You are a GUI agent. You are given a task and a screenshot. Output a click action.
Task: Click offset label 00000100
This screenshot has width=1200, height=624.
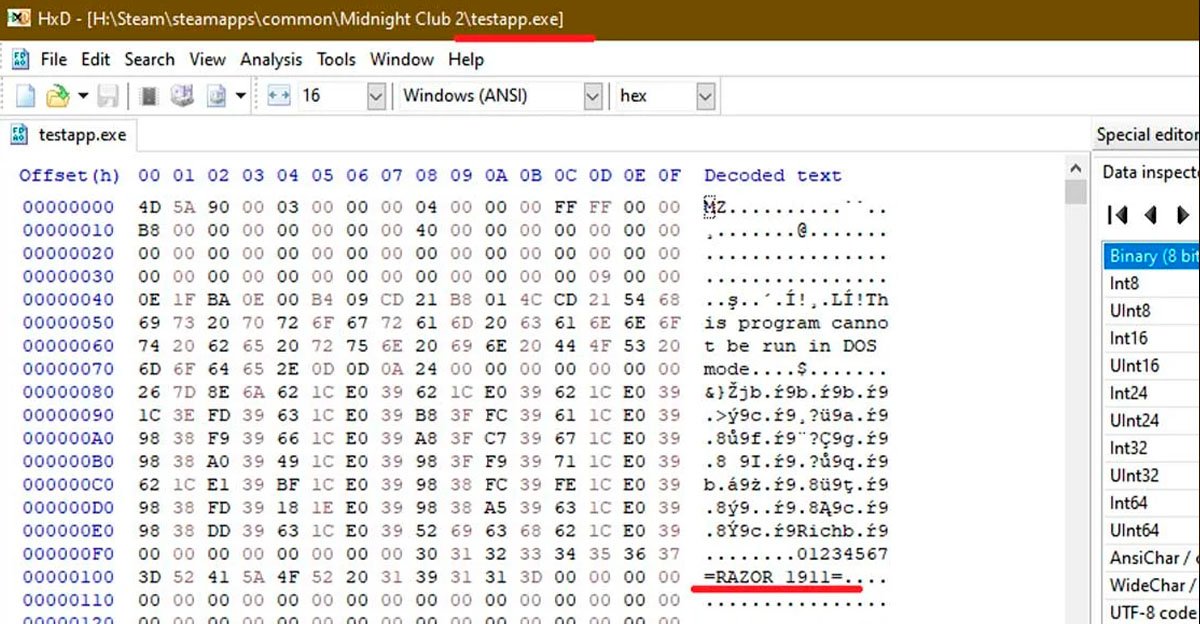point(69,576)
